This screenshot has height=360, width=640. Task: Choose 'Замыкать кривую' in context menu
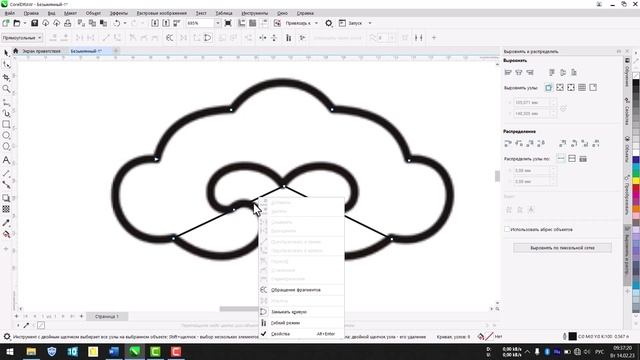pyautogui.click(x=301, y=312)
